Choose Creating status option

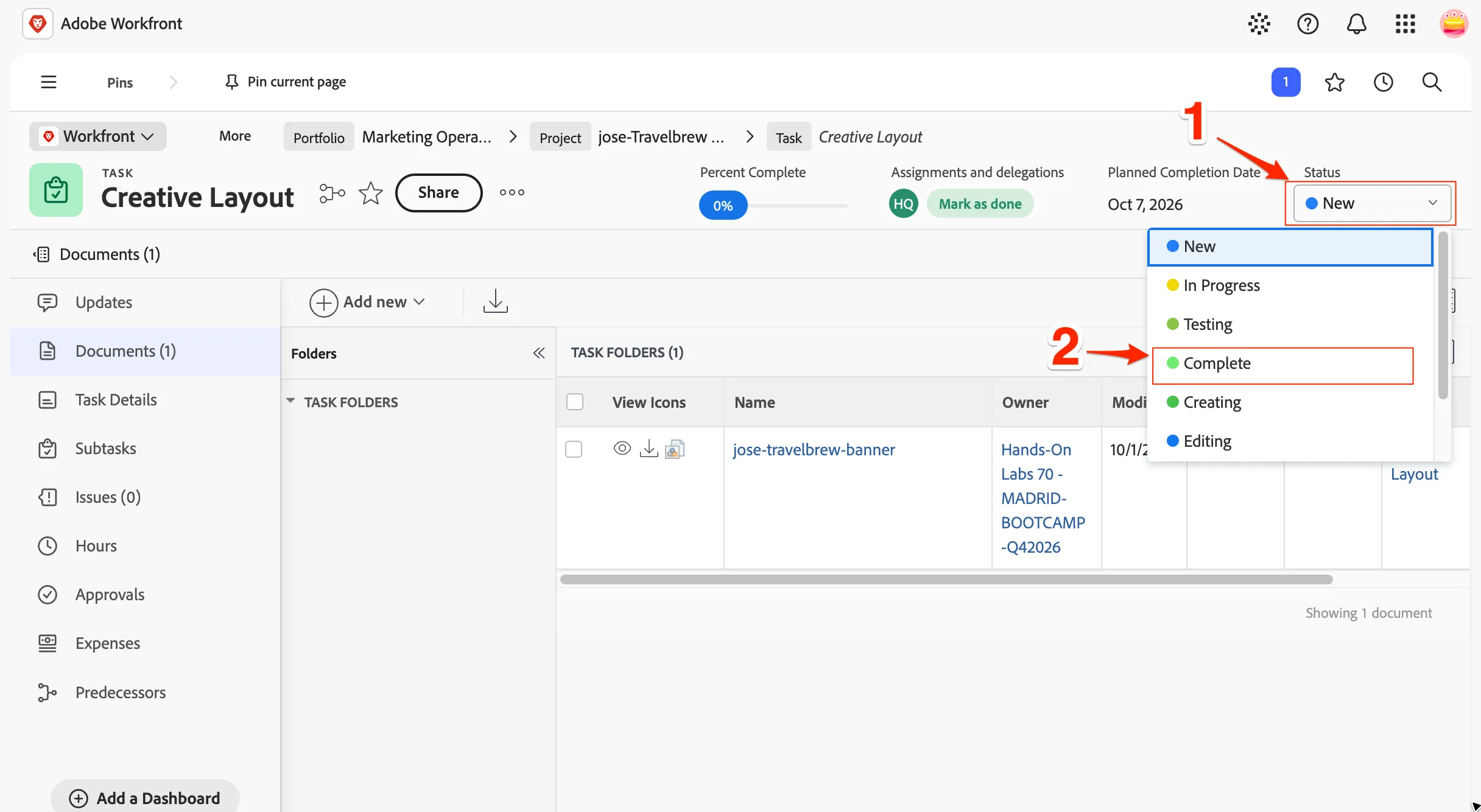click(x=1290, y=402)
